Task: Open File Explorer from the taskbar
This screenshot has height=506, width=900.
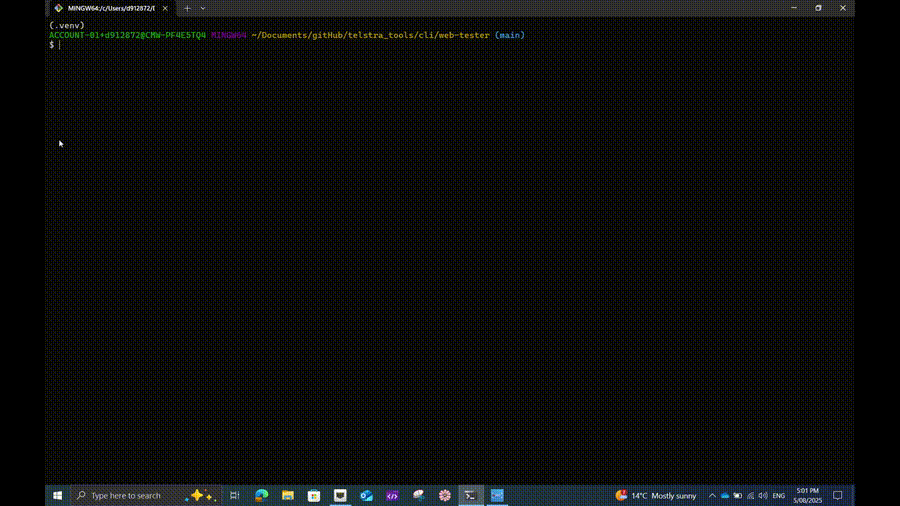Action: [288, 495]
